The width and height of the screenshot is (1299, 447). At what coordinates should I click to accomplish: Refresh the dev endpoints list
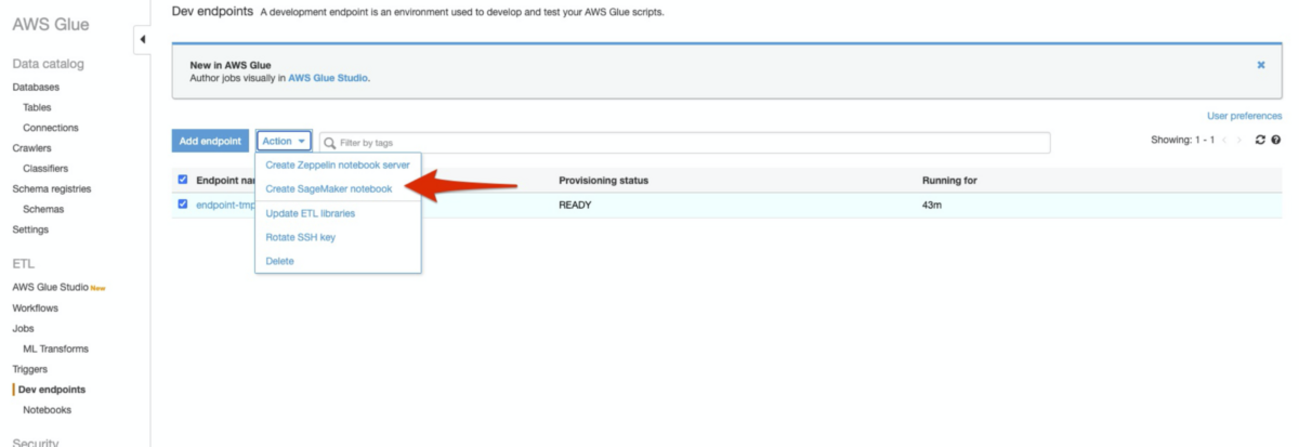tap(1261, 140)
